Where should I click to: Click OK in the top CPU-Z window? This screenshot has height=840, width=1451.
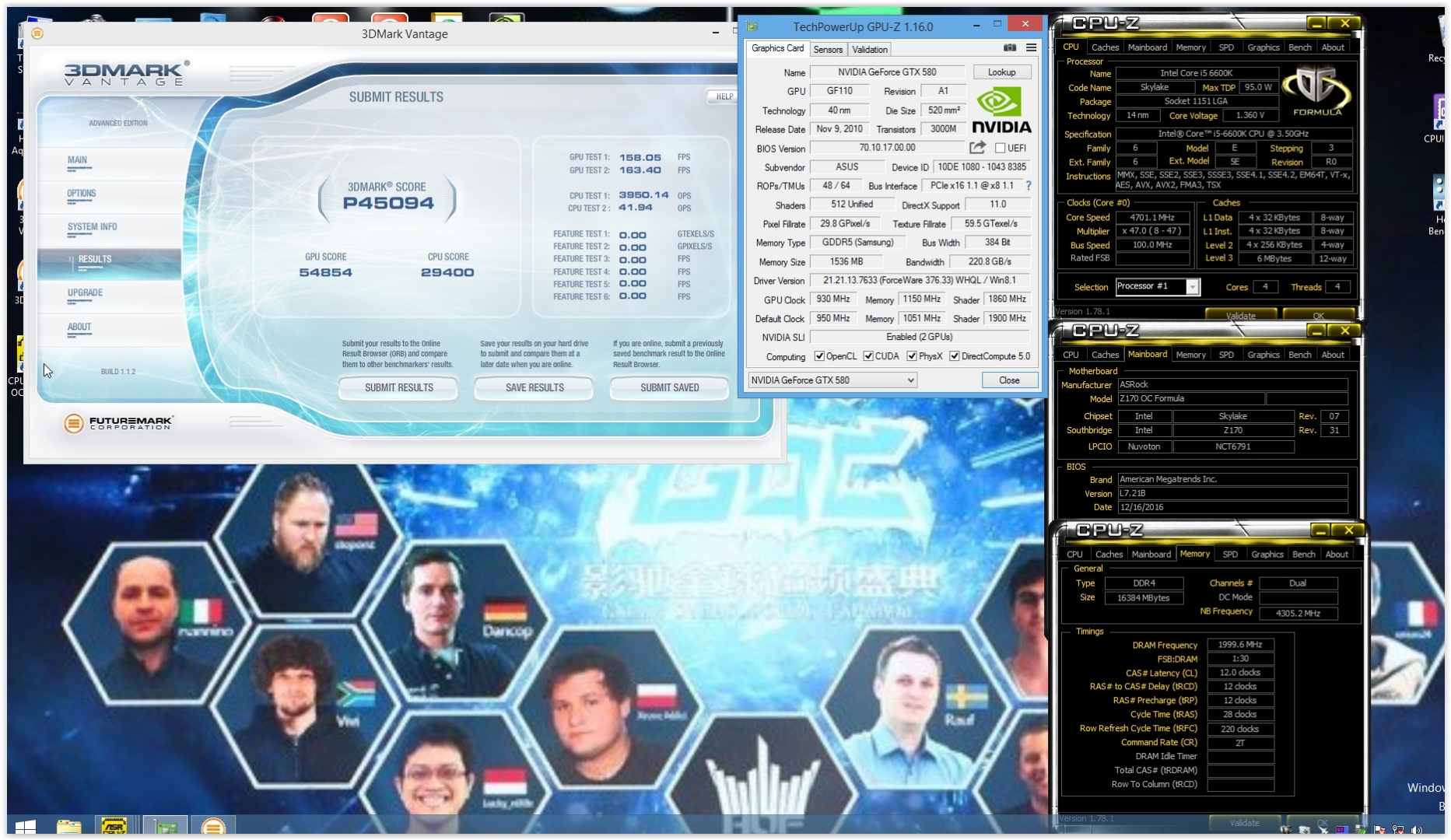pos(1318,316)
